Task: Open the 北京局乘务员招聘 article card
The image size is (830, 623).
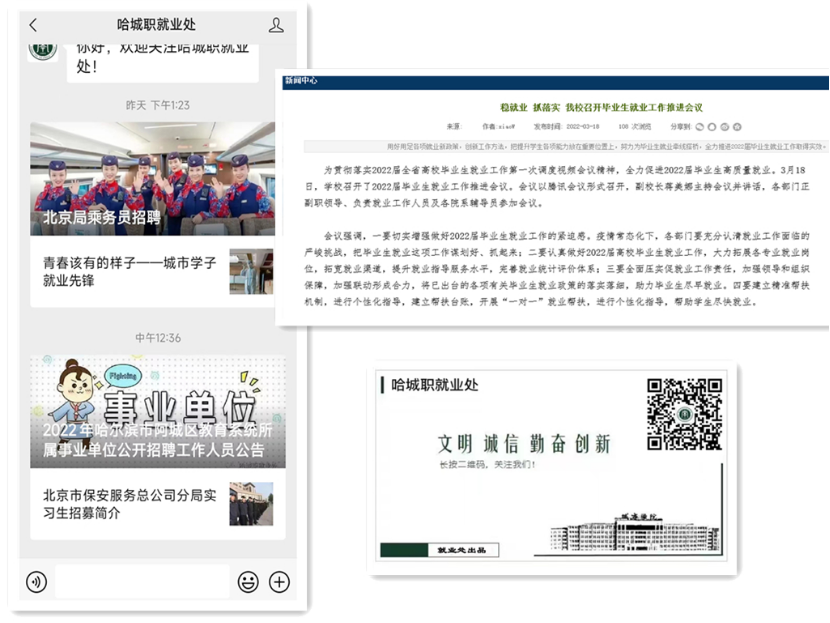Action: (152, 179)
